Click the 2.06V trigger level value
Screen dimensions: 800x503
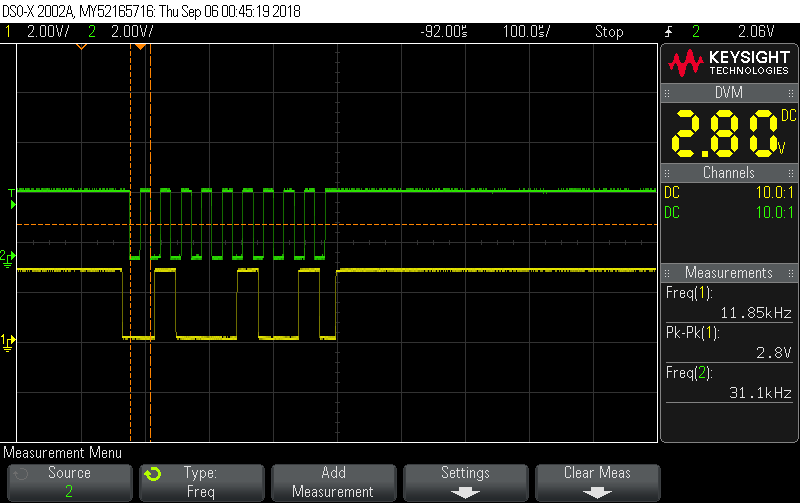756,32
